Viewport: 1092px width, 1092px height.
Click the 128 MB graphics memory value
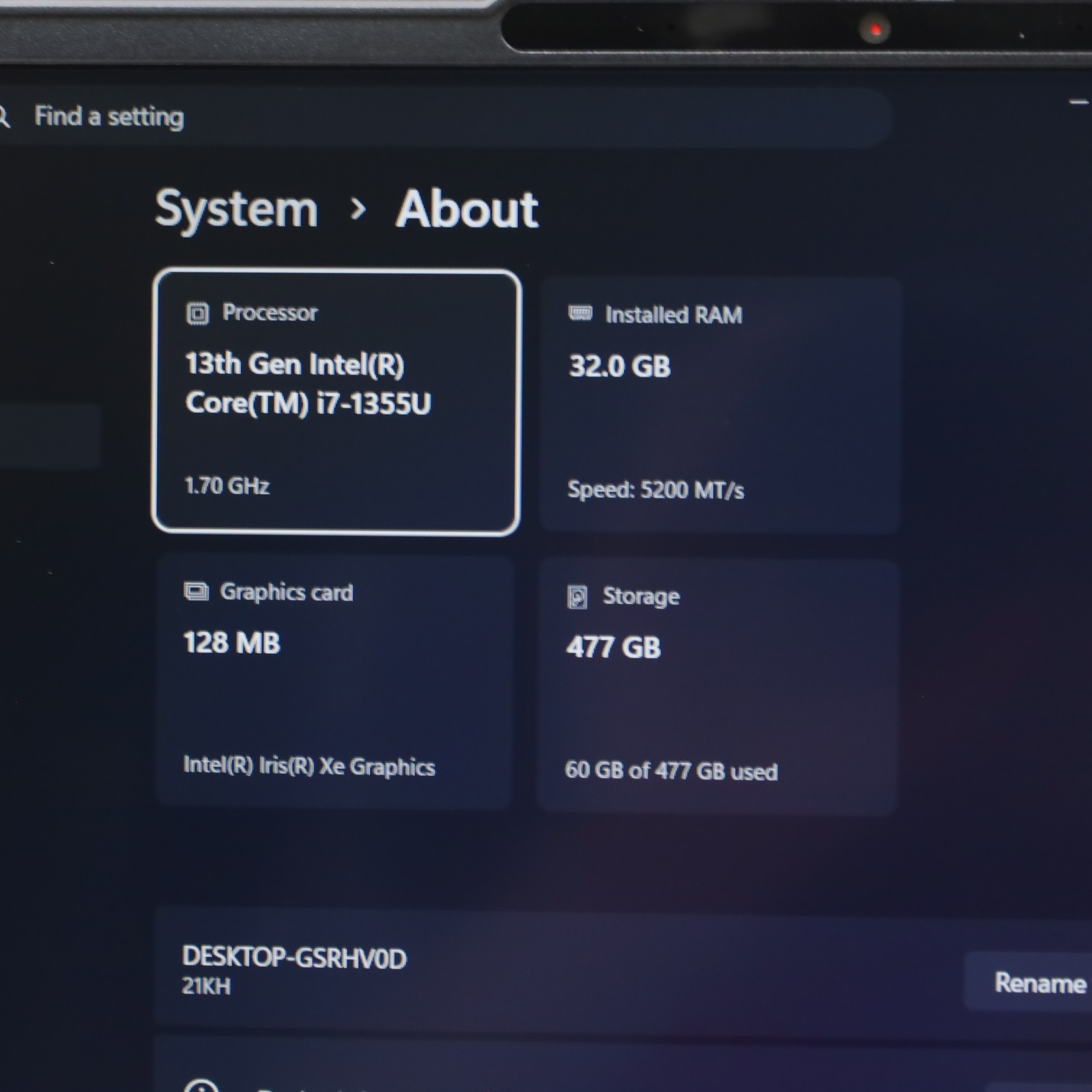click(232, 643)
